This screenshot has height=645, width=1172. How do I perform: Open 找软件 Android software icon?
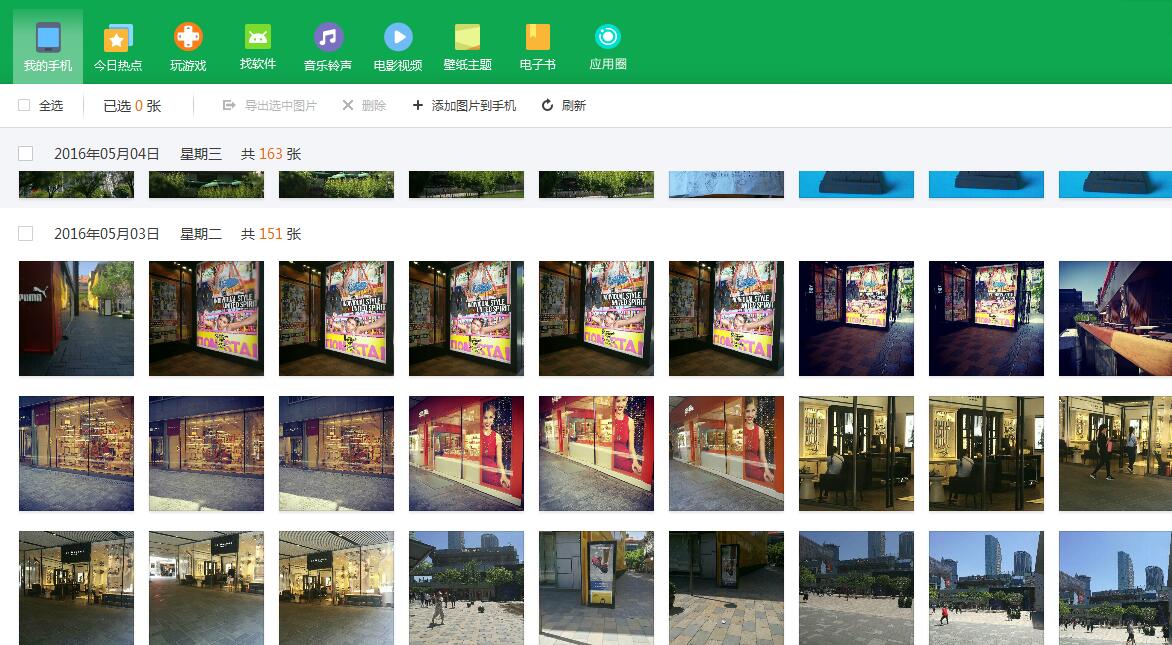coord(258,46)
